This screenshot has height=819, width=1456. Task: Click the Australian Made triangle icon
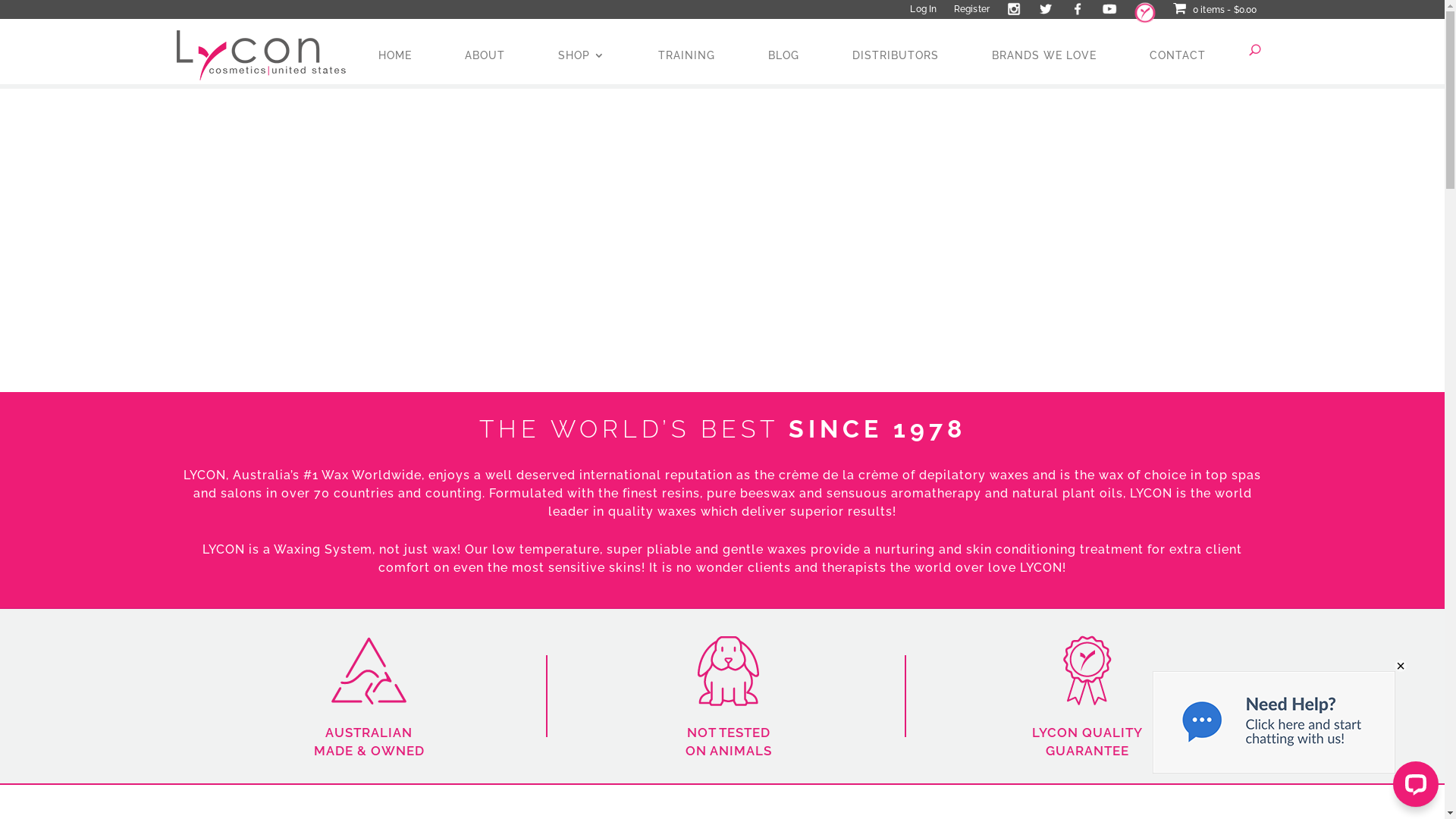coord(369,671)
